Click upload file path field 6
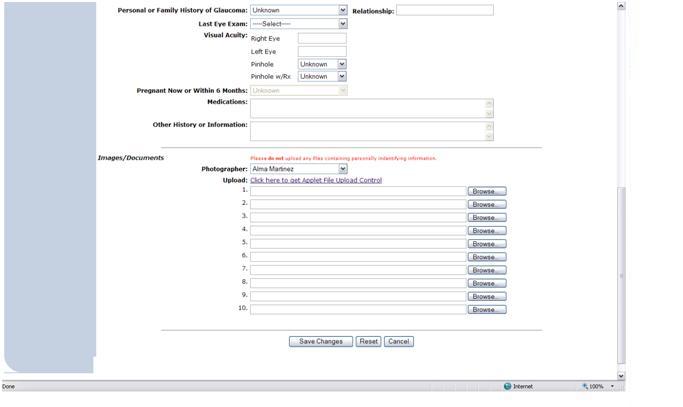683x407 pixels. click(x=358, y=257)
